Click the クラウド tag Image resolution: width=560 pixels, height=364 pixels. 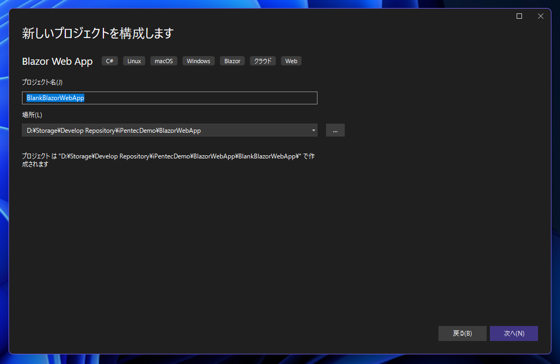[263, 61]
